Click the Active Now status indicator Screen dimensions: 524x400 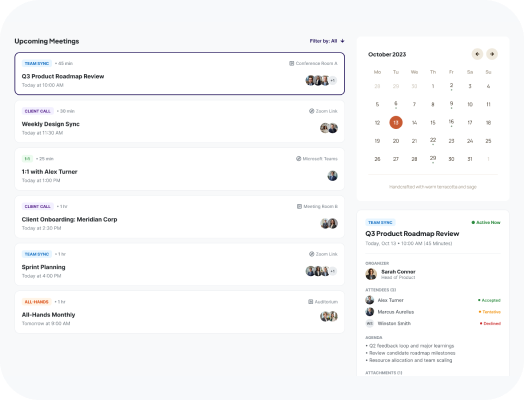point(486,223)
